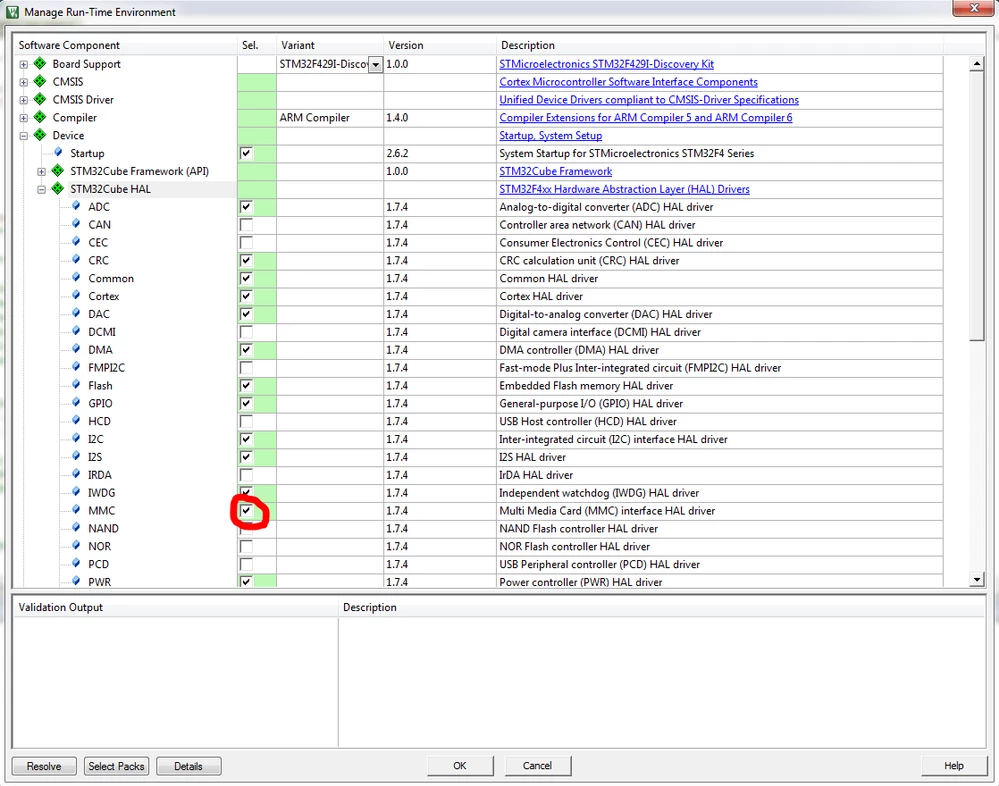Click the component list scroll down arrow

coord(977,579)
